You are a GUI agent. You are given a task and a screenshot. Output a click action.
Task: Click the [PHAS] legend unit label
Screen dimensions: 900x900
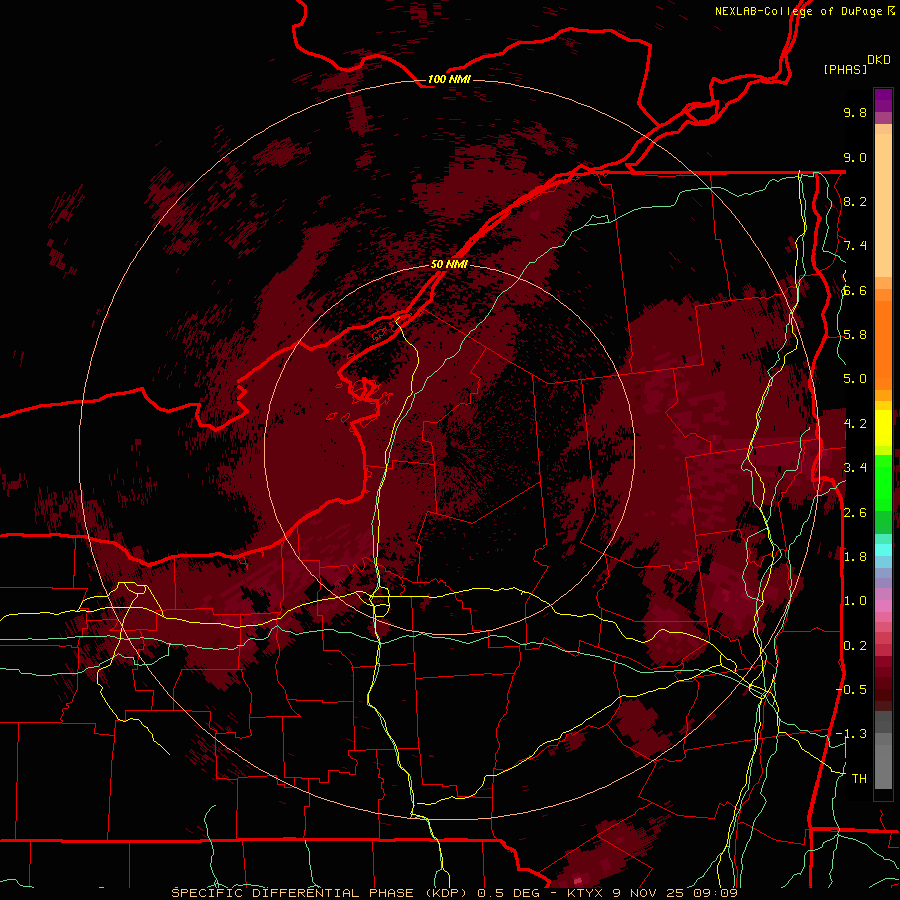click(x=845, y=69)
